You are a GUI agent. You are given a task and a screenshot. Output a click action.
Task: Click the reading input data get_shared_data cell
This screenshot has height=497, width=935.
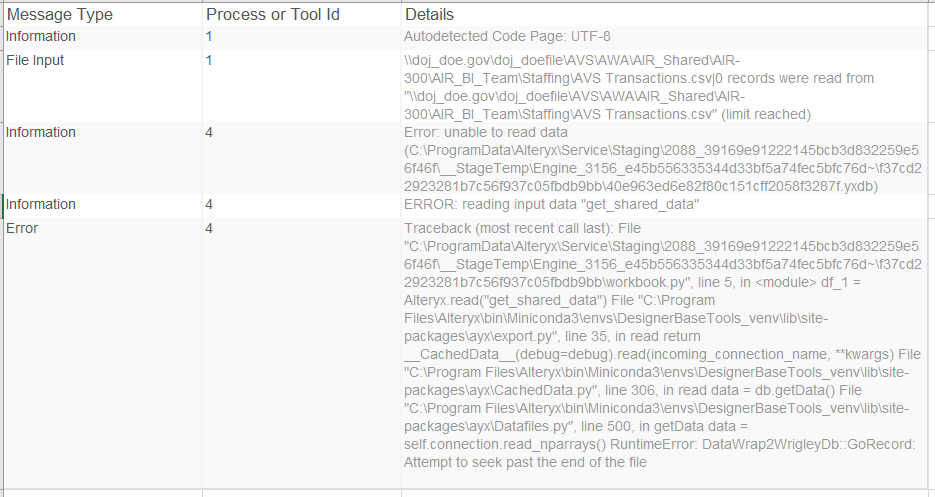pyautogui.click(x=551, y=205)
